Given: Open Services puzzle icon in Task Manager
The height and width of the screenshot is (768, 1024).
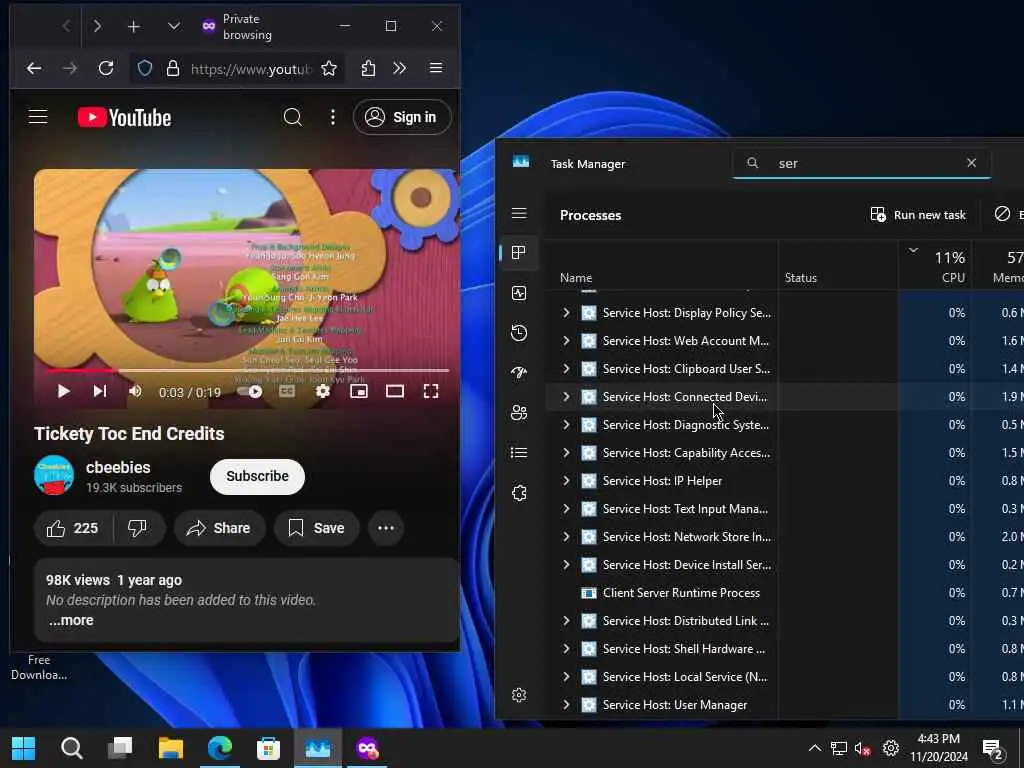Looking at the screenshot, I should point(519,493).
